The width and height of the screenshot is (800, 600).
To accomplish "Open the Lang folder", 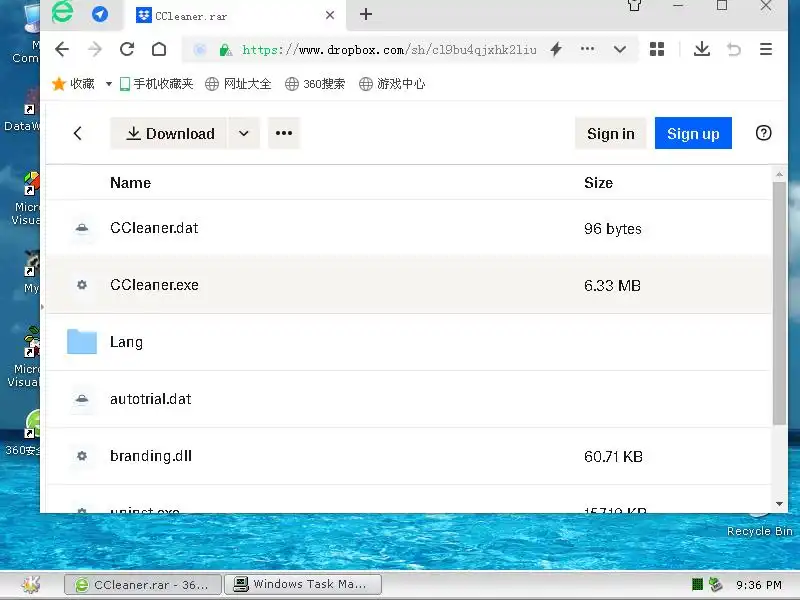I will pos(127,342).
